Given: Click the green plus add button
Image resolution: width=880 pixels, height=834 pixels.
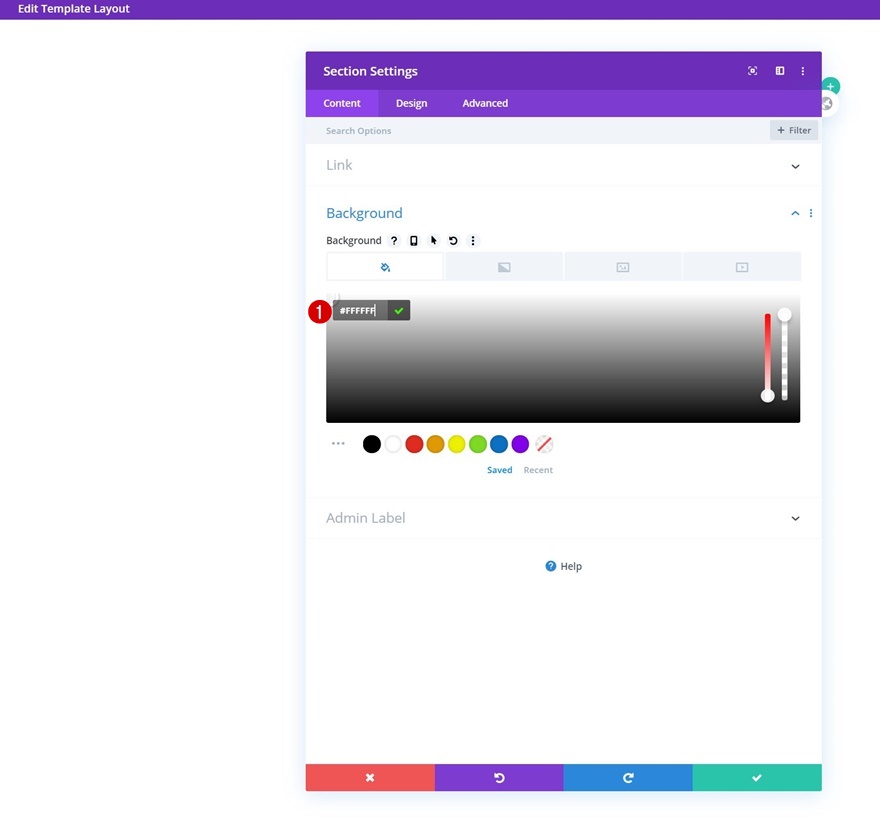Looking at the screenshot, I should [831, 86].
